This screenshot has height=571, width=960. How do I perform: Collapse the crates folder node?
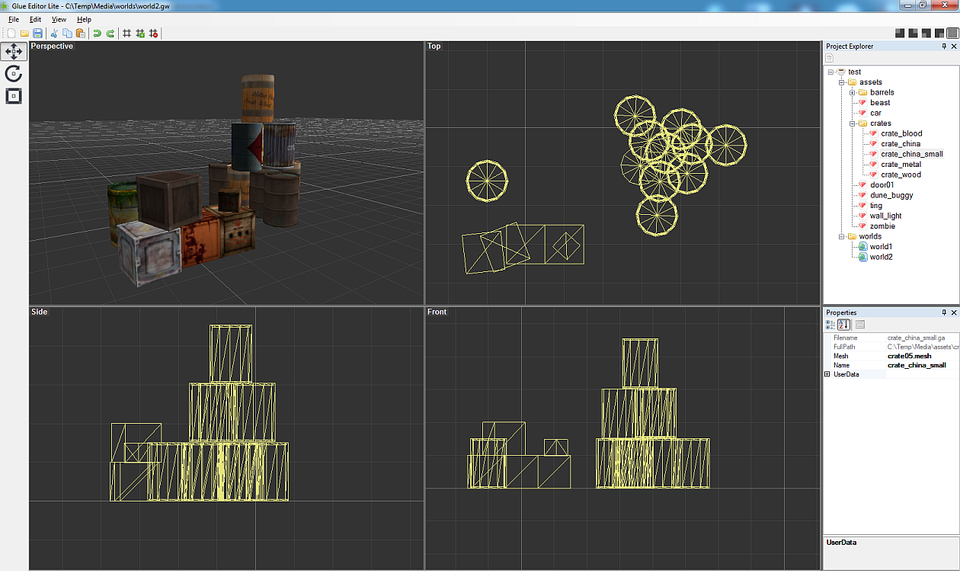click(x=851, y=123)
